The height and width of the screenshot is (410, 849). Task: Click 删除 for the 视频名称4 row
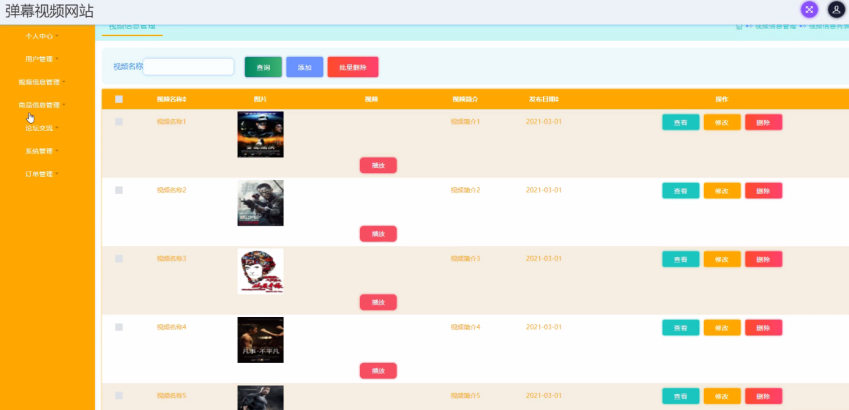point(763,328)
